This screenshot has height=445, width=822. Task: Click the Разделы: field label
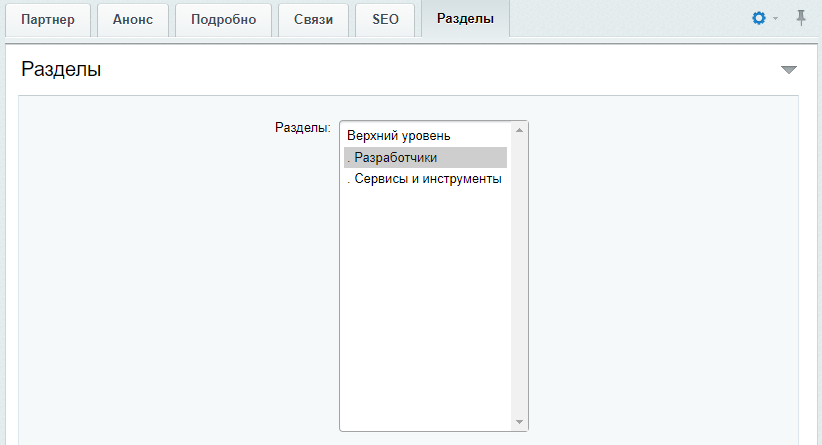pos(302,127)
